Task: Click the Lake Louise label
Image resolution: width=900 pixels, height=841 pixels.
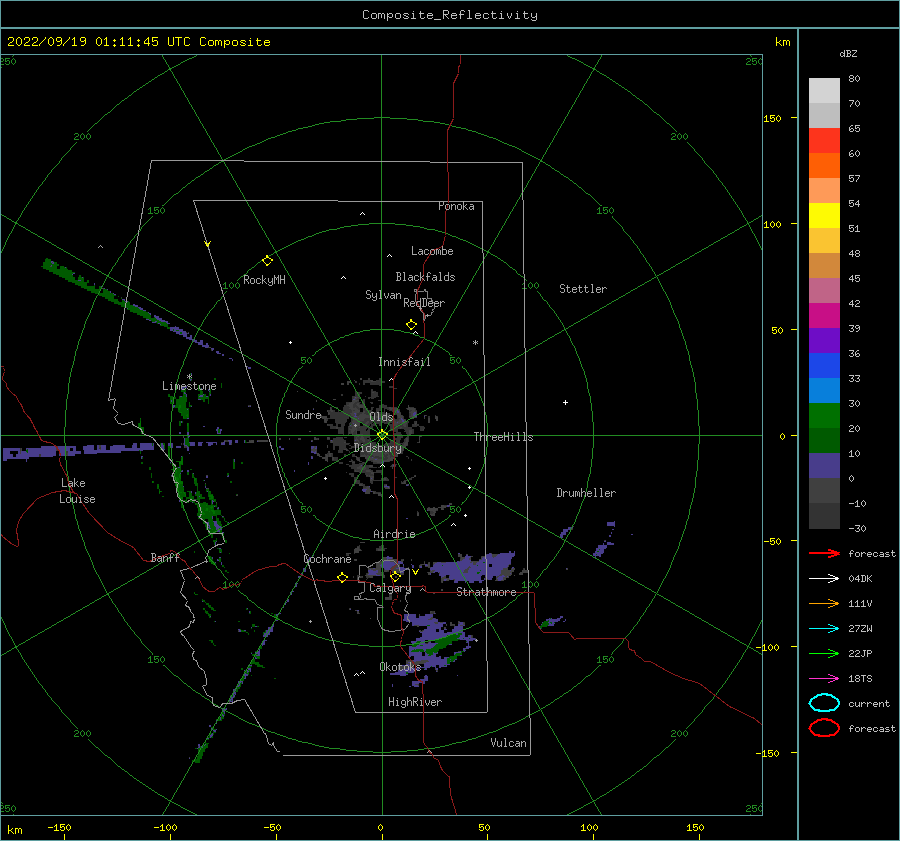Action: (77, 491)
